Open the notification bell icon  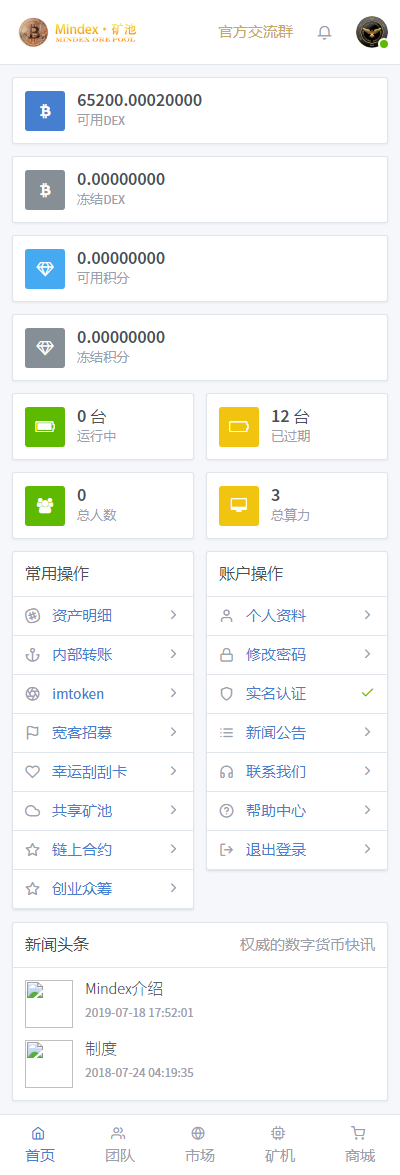(x=324, y=32)
